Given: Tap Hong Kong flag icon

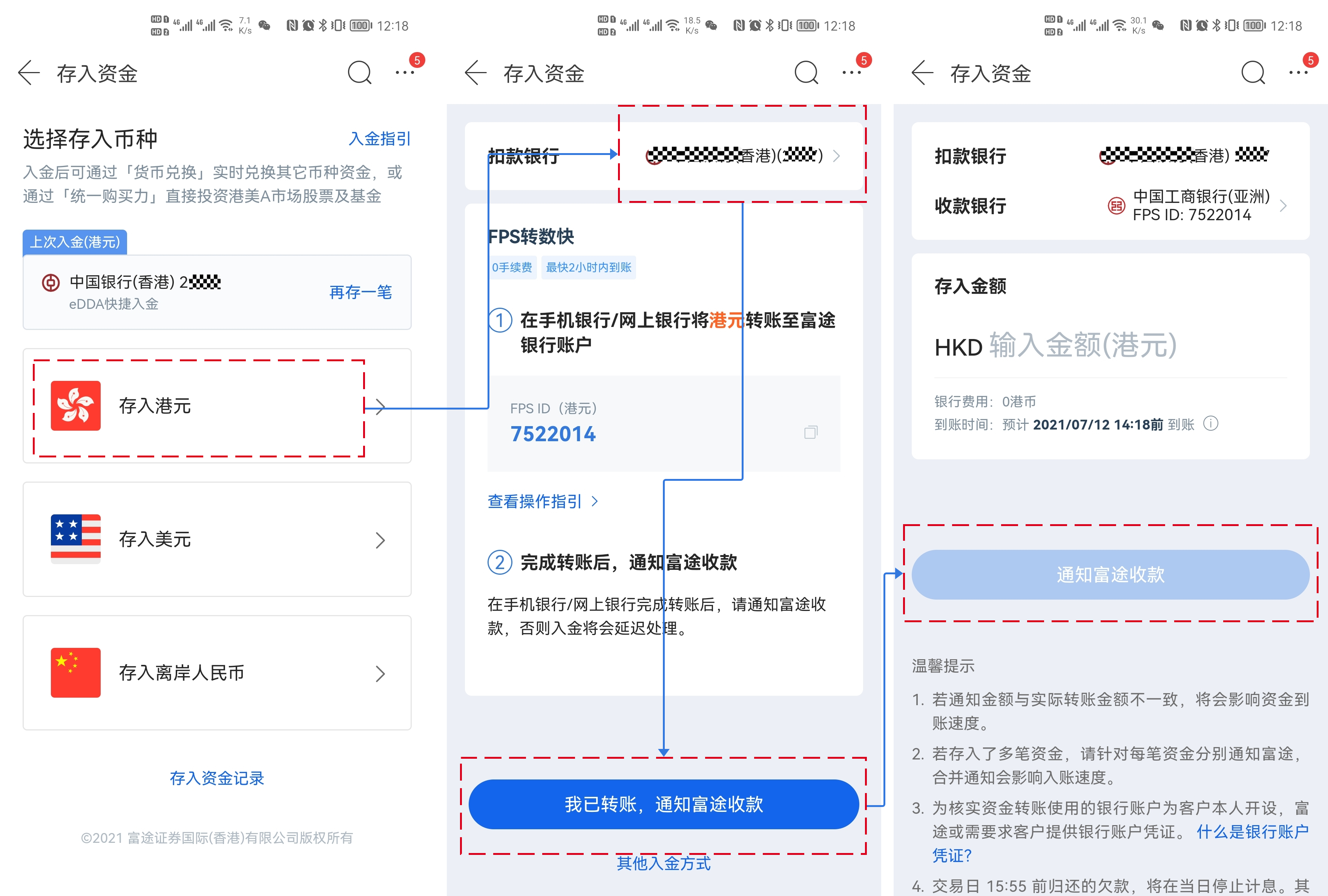Looking at the screenshot, I should (75, 406).
